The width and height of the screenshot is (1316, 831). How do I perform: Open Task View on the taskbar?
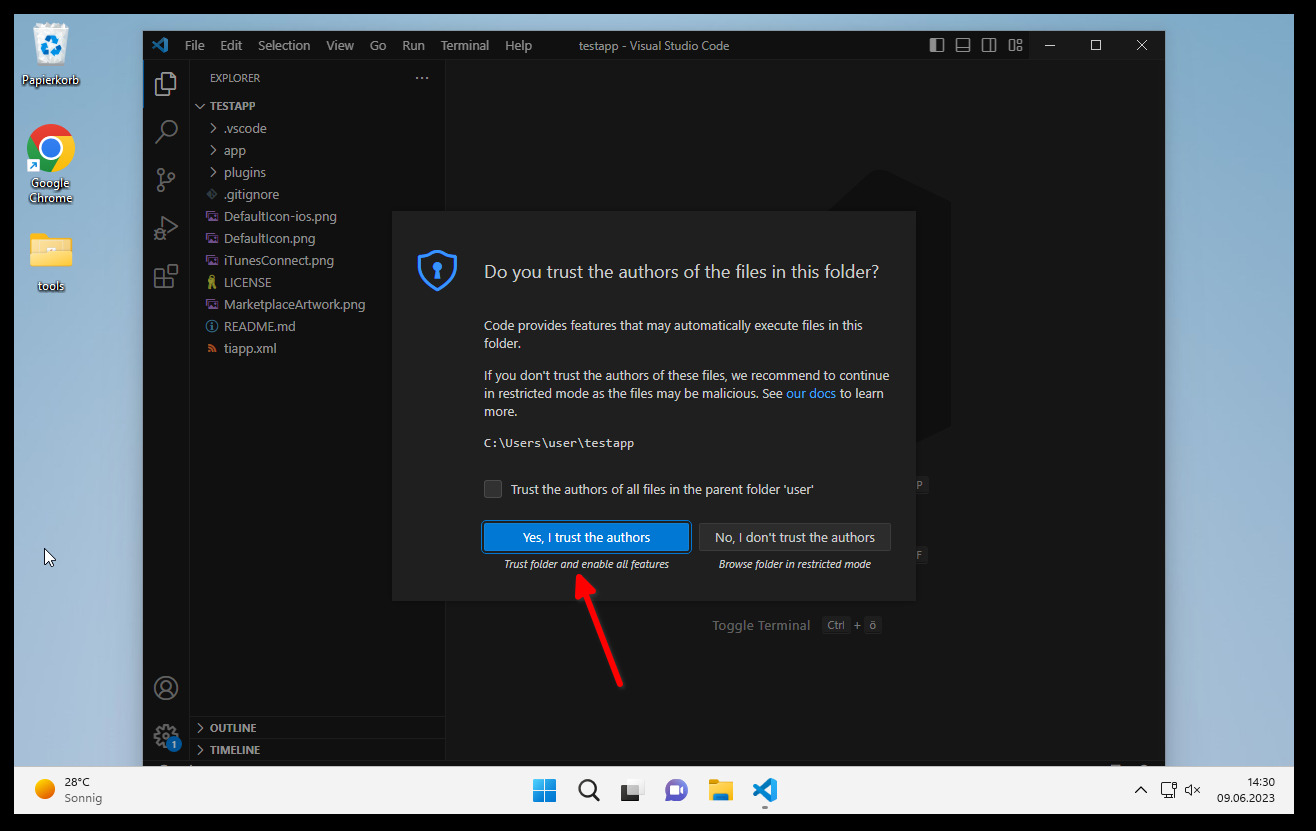(632, 790)
